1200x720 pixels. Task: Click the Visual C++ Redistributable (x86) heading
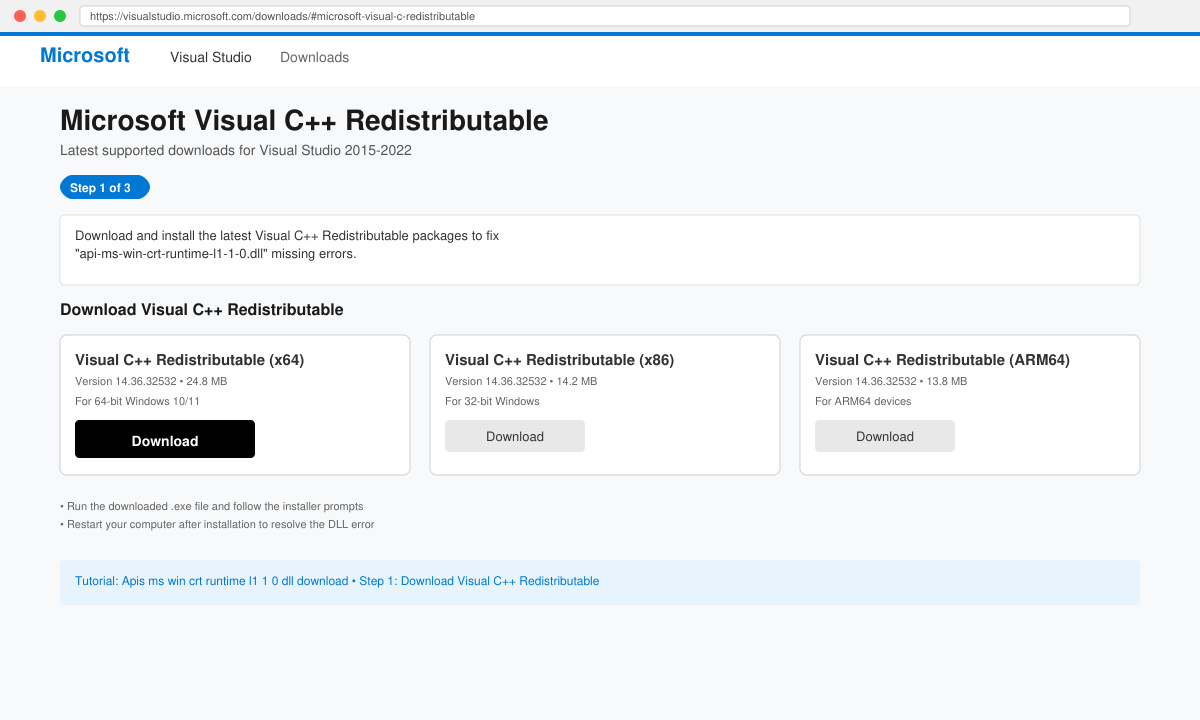click(x=560, y=360)
